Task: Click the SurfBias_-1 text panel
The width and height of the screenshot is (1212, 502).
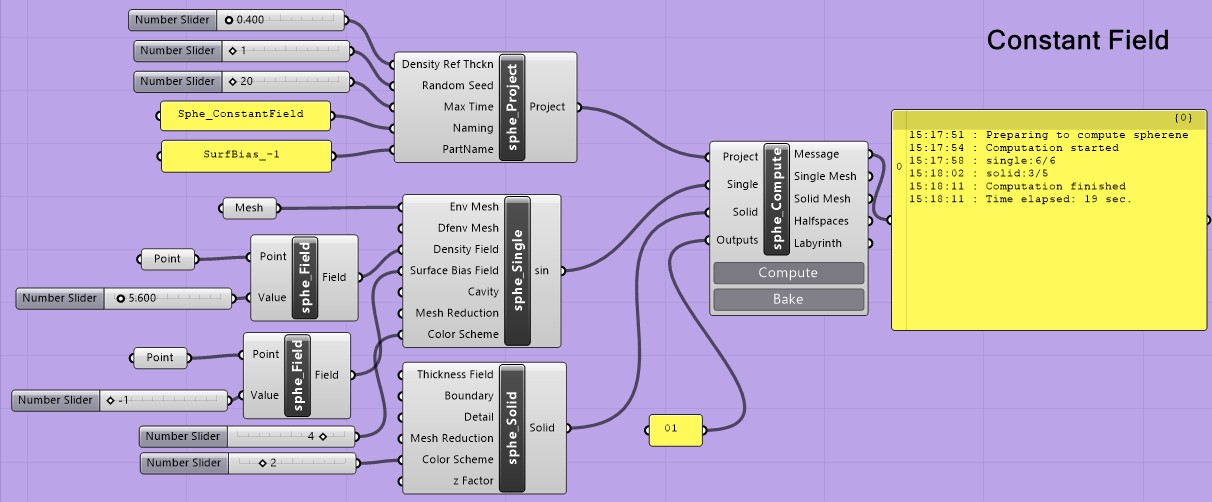Action: coord(246,156)
